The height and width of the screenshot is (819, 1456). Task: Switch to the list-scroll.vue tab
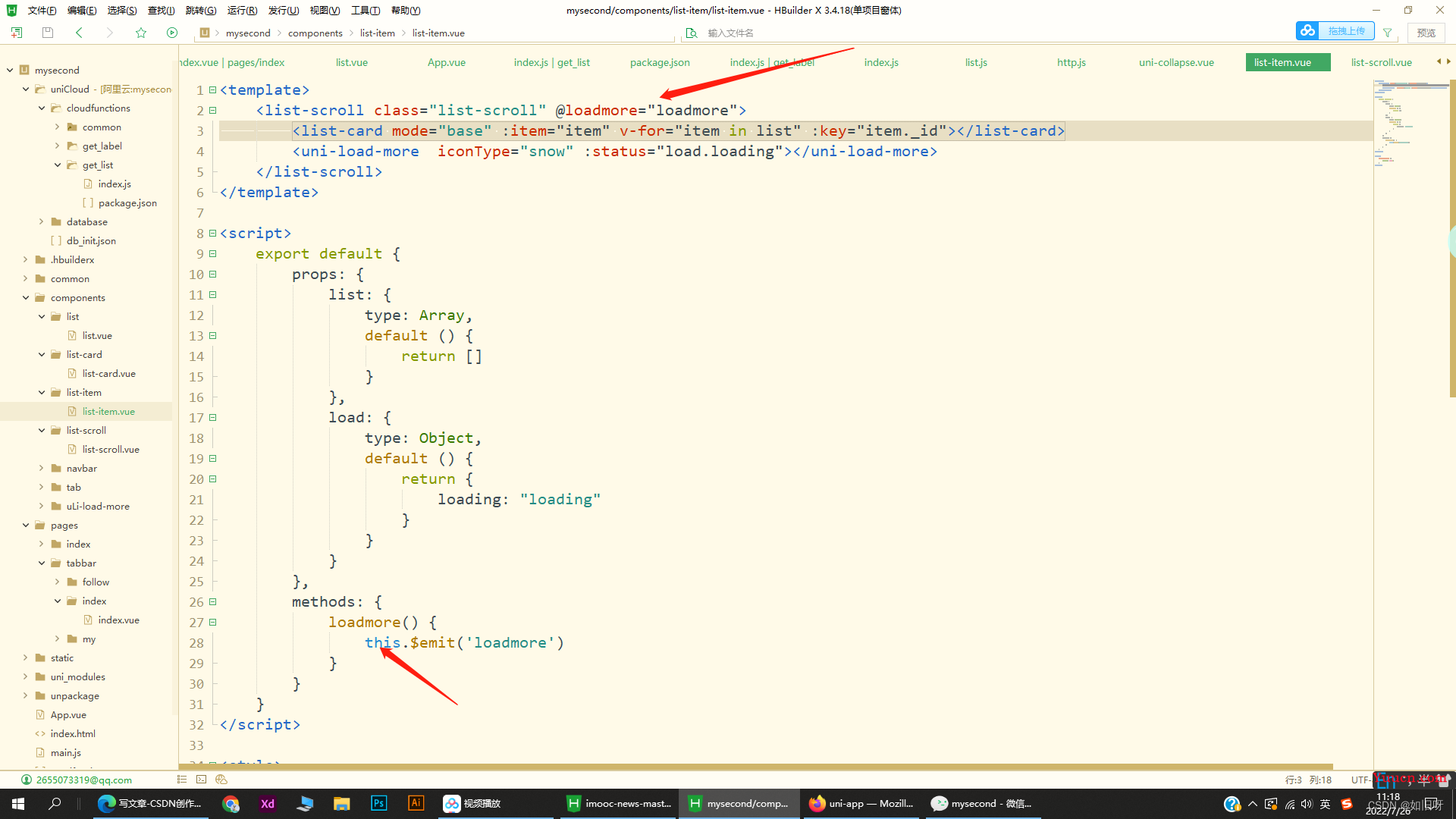(x=1381, y=62)
